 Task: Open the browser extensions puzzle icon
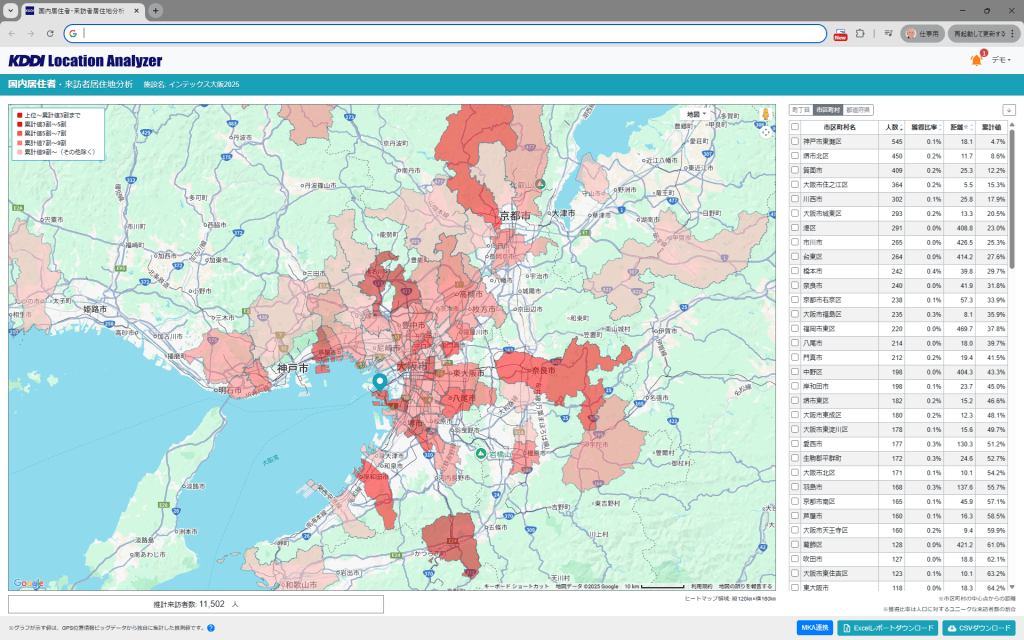[861, 33]
